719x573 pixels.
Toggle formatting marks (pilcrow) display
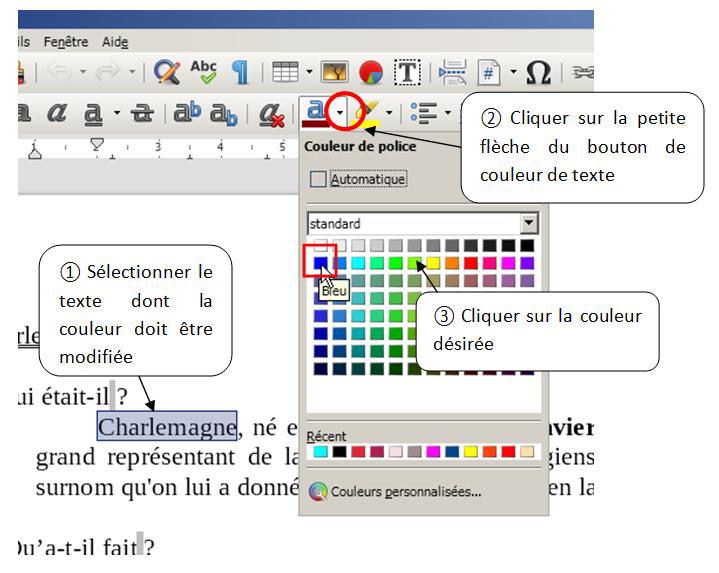pyautogui.click(x=240, y=72)
